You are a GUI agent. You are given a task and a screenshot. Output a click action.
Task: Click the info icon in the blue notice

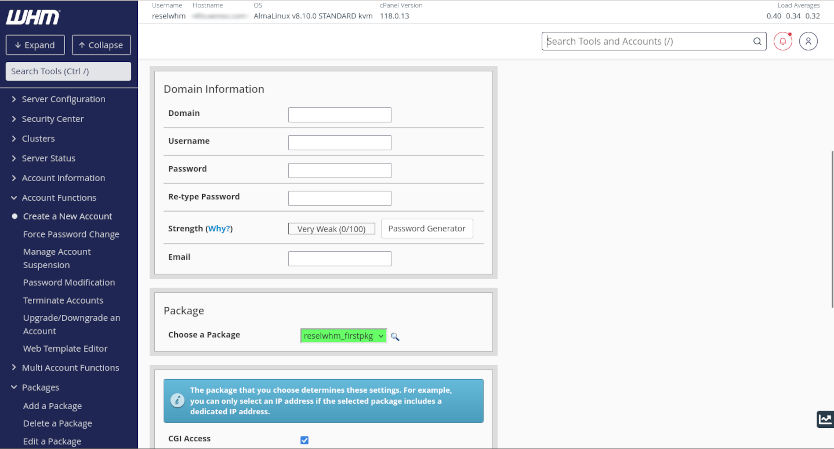pyautogui.click(x=177, y=400)
